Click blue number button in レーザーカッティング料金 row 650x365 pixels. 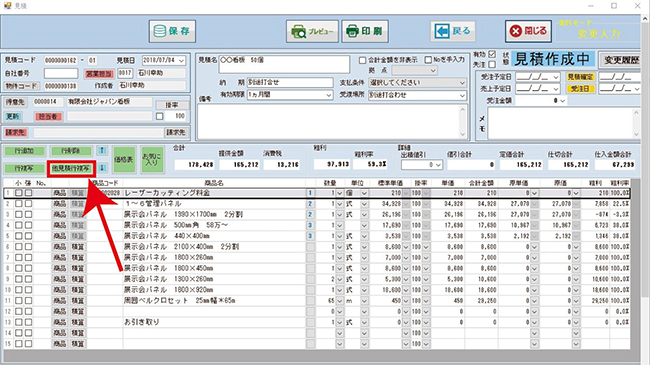310,193
